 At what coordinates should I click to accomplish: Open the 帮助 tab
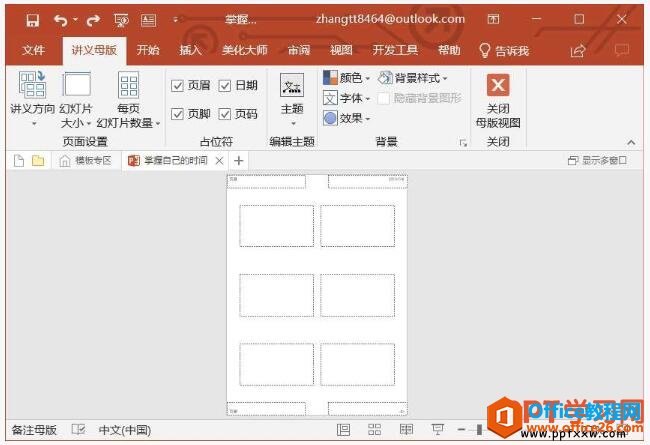[449, 50]
